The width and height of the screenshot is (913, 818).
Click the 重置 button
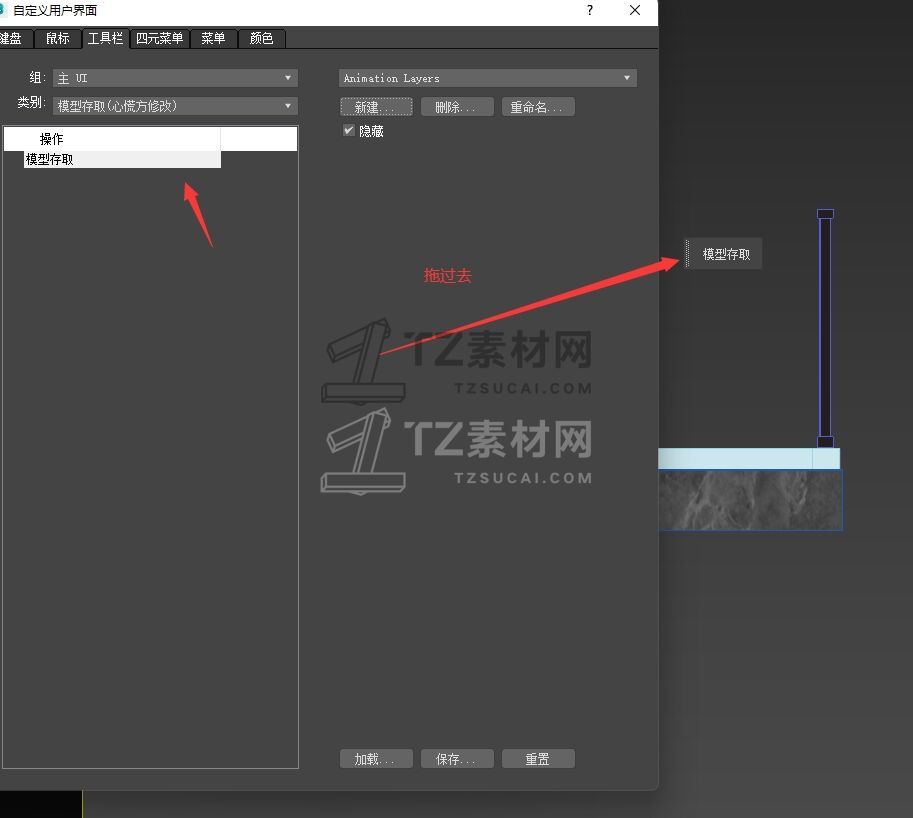(x=538, y=759)
